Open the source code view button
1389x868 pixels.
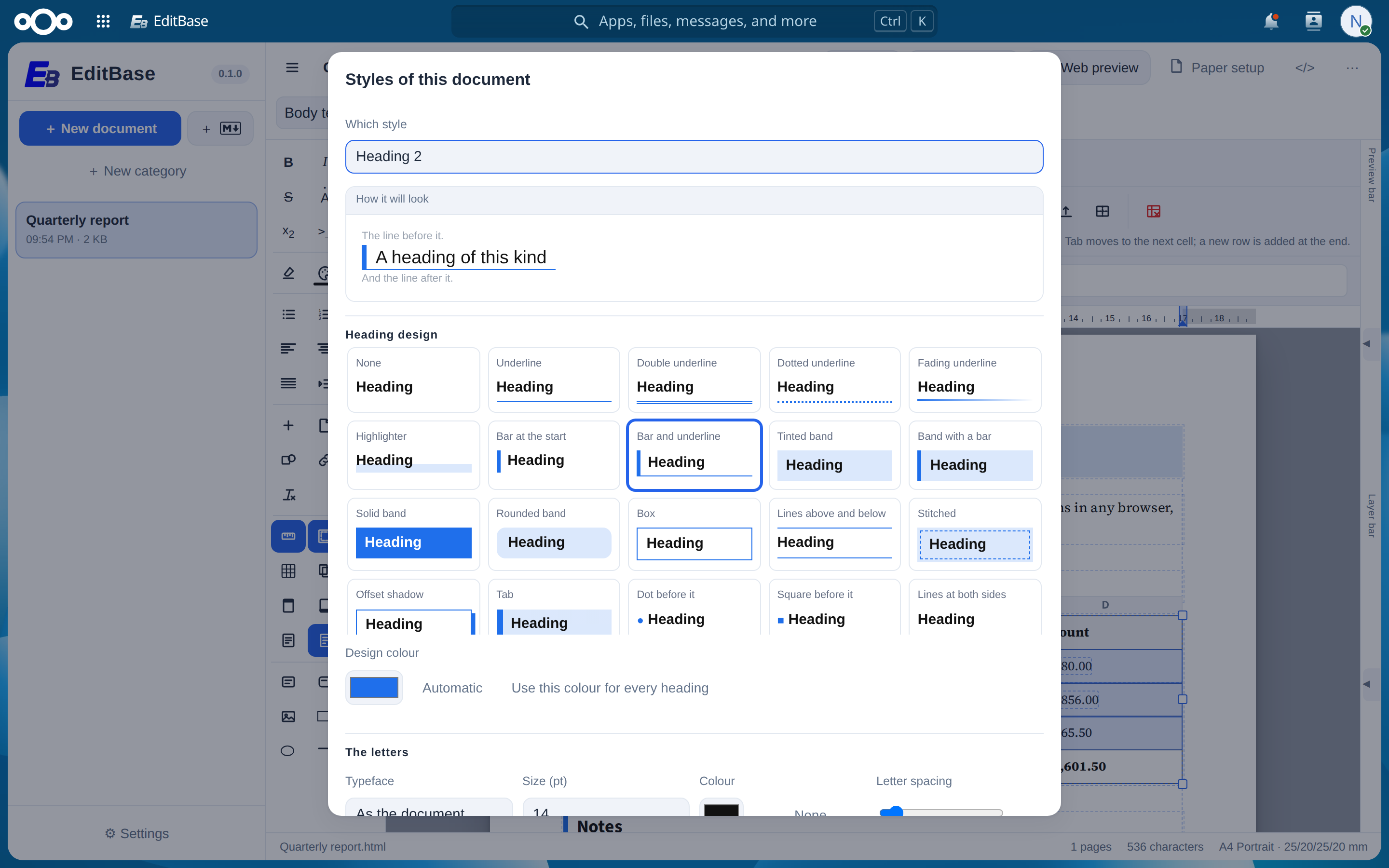[1305, 68]
